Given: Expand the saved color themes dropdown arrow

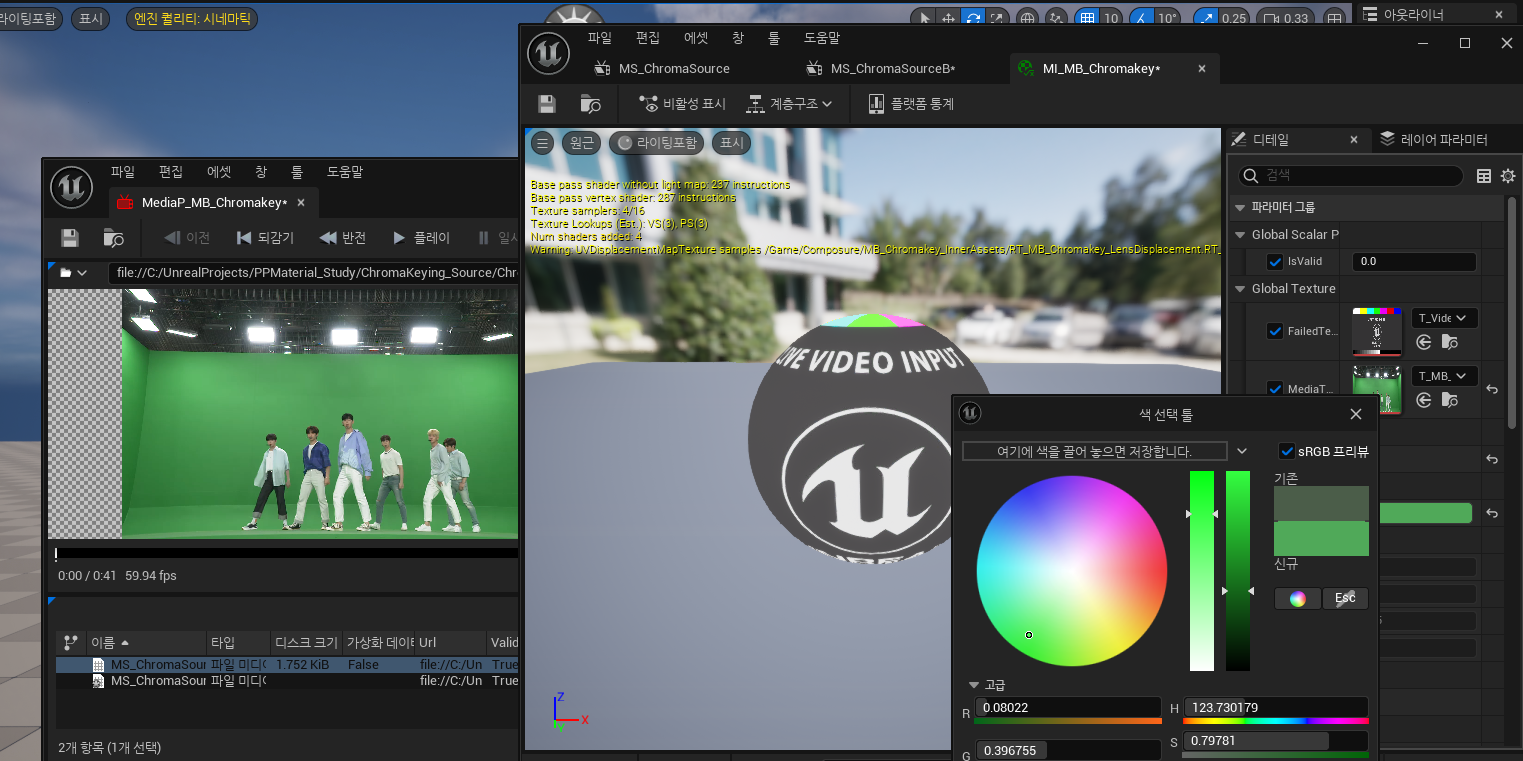Looking at the screenshot, I should (1242, 451).
